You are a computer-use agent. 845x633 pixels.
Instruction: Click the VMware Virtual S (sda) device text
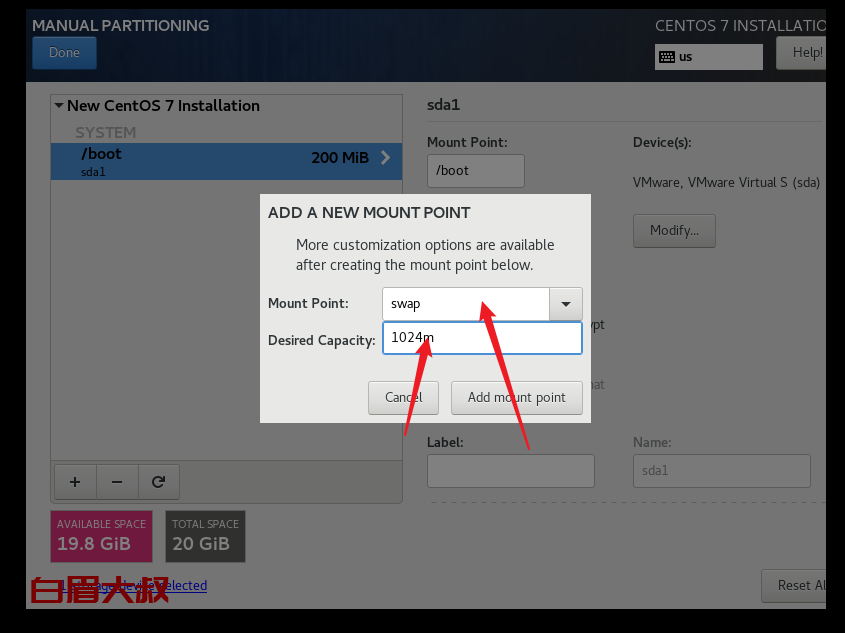726,183
